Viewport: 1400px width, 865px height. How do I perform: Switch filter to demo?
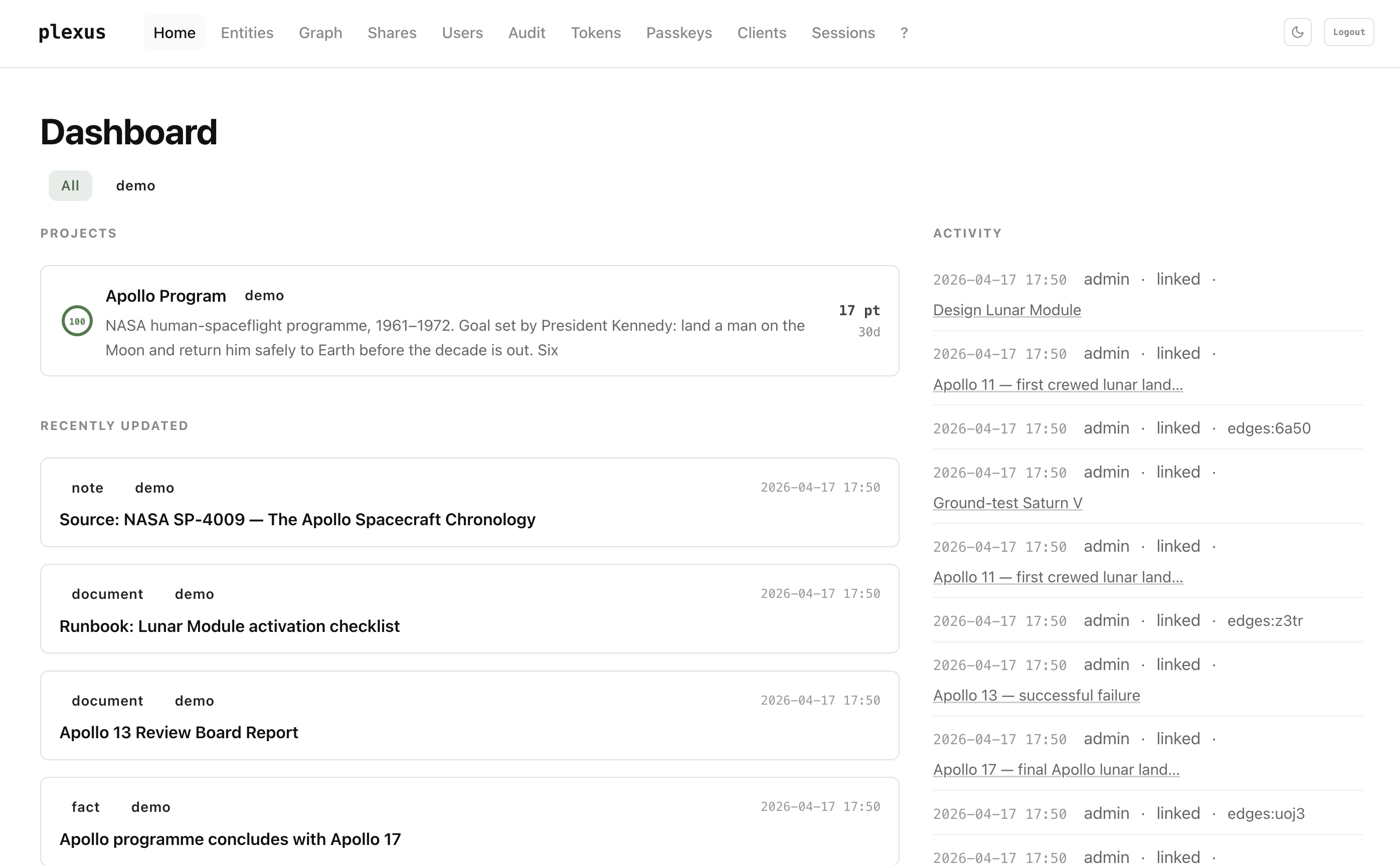pyautogui.click(x=136, y=185)
